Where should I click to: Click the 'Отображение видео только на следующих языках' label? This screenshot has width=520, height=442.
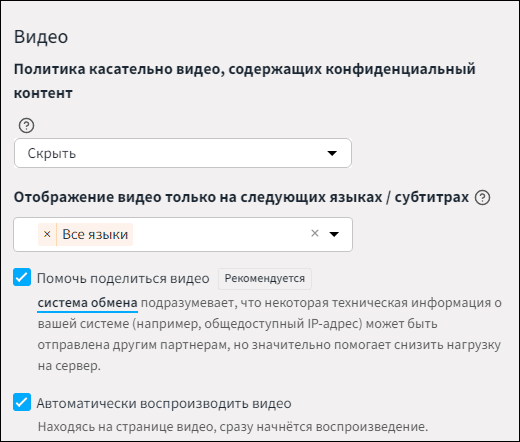(241, 197)
